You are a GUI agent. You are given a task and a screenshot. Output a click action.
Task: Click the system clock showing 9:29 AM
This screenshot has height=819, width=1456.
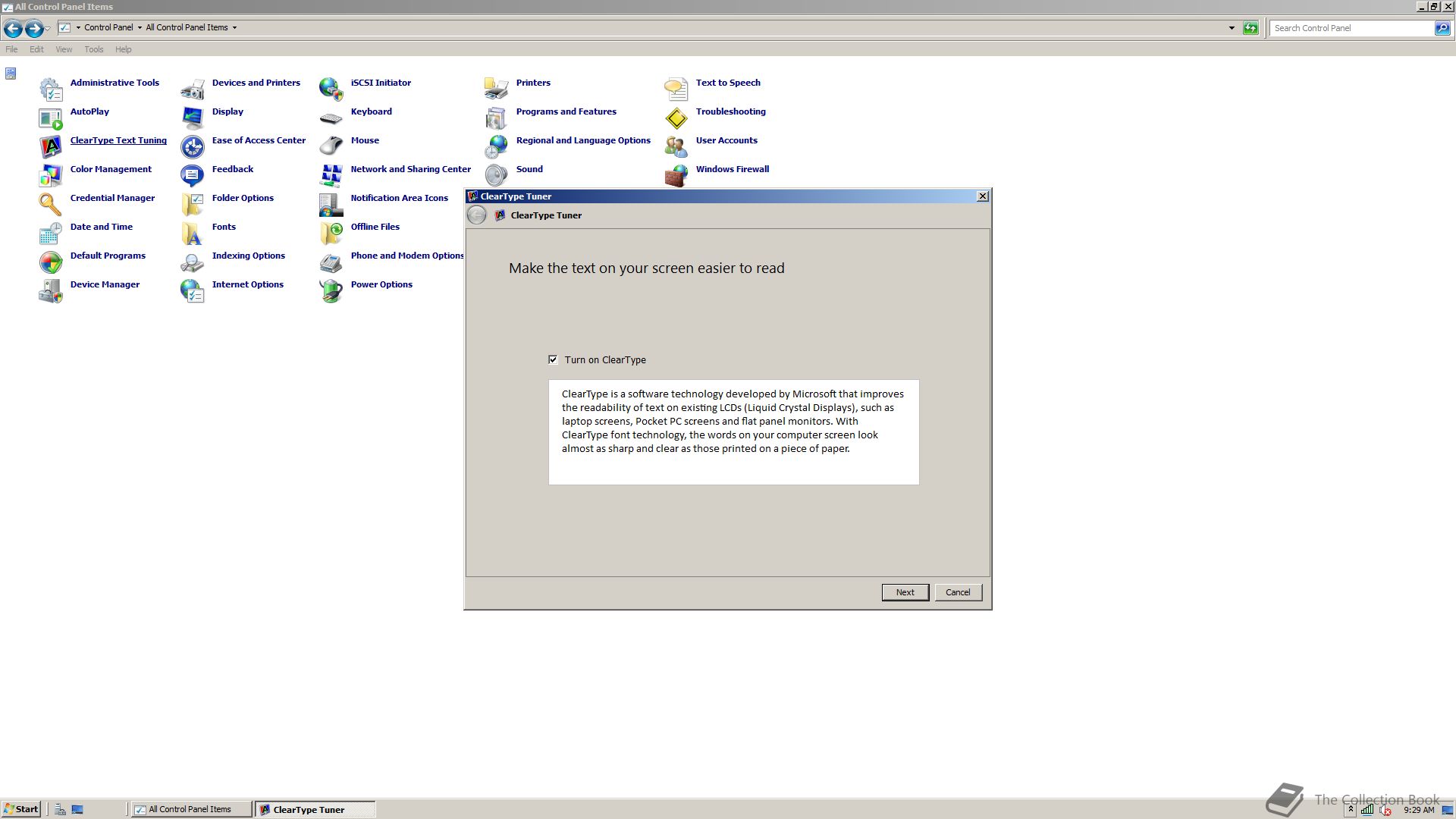click(x=1419, y=810)
